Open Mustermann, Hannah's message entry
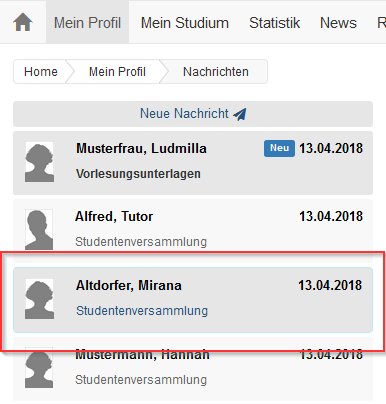Image resolution: width=386 pixels, height=404 pixels. pyautogui.click(x=193, y=369)
